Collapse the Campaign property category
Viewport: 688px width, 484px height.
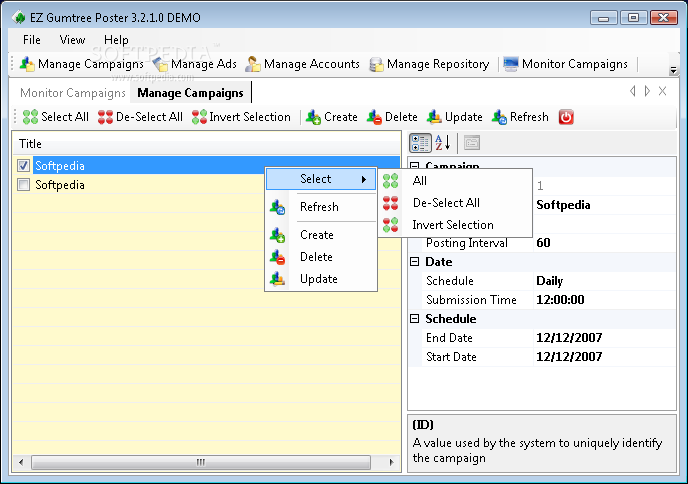point(415,166)
